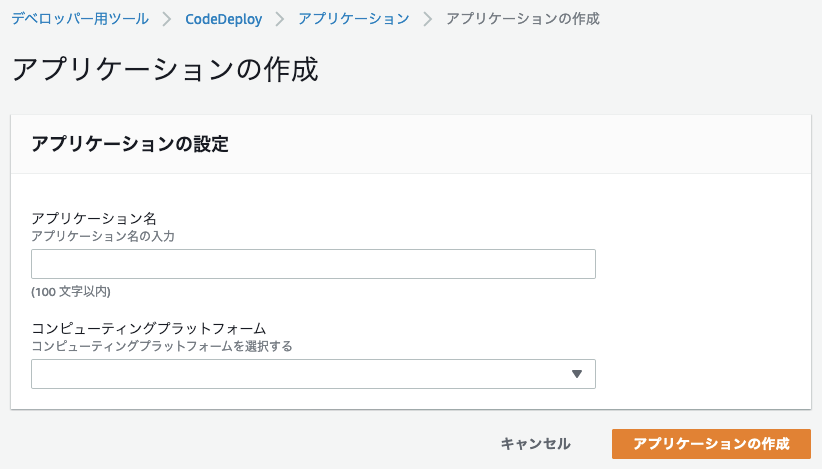Viewport: 822px width, 469px height.
Task: Open the デベロッパー用ツール breadcrumb link
Action: pos(80,19)
